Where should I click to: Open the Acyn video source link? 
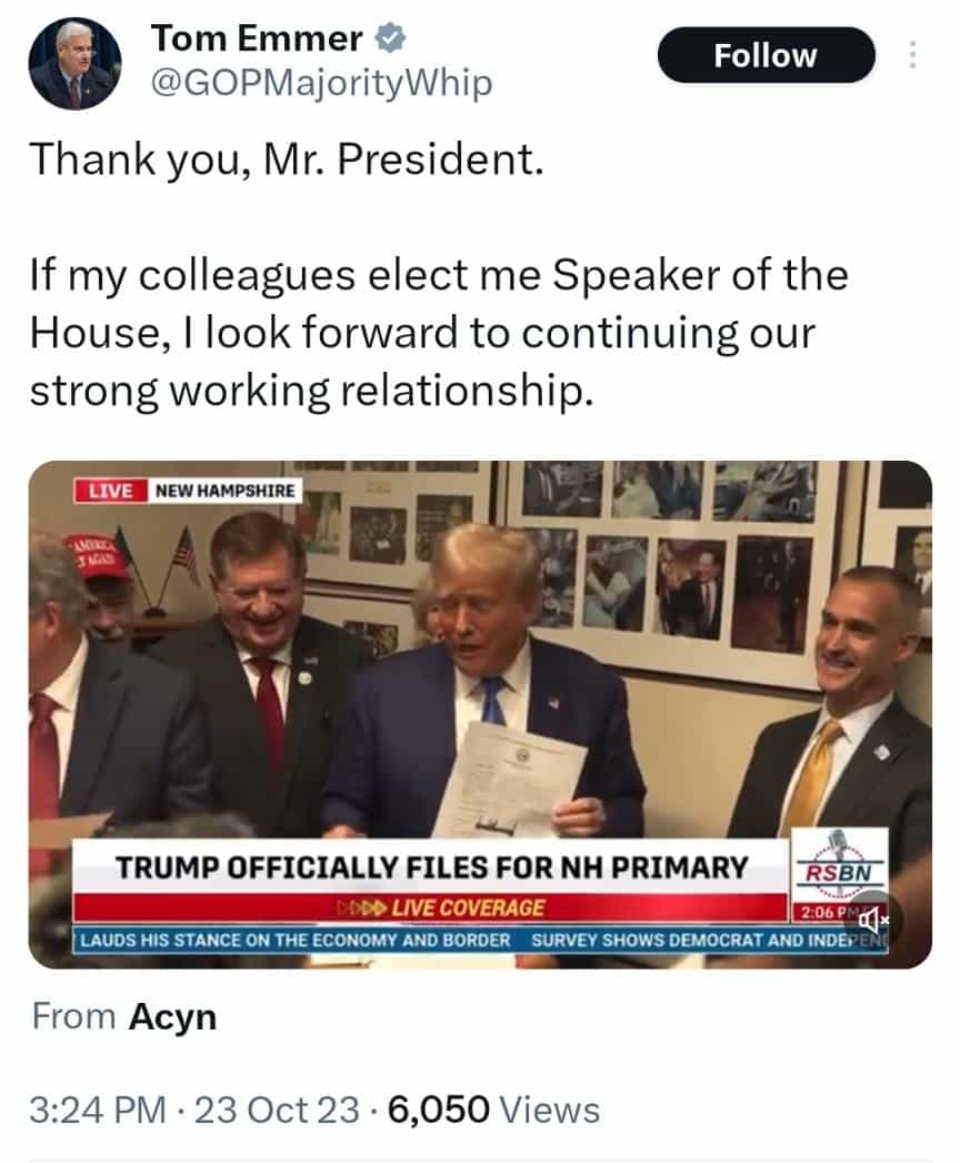(x=172, y=1017)
